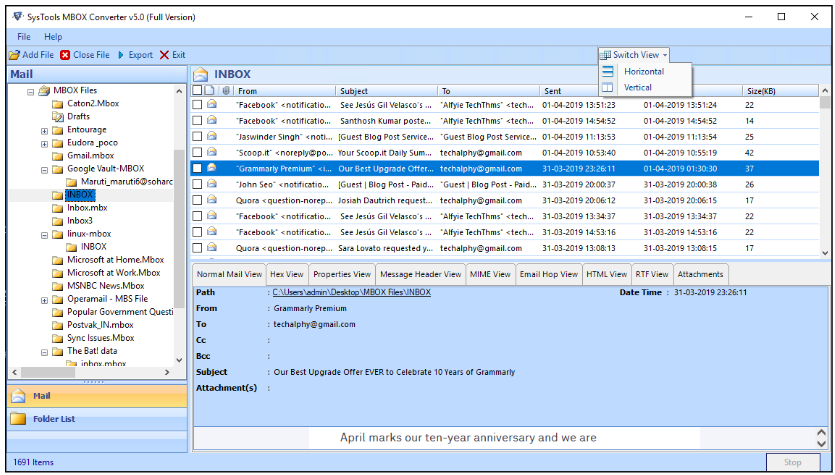The height and width of the screenshot is (475, 835).
Task: Click the red Close File icon
Action: pyautogui.click(x=65, y=55)
